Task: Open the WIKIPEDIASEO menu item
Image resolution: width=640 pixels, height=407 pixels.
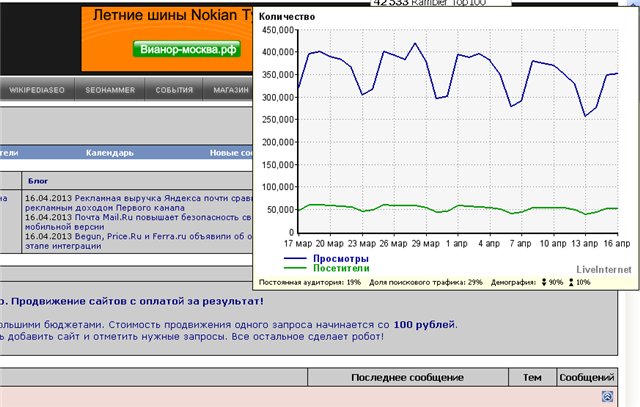Action: coord(37,90)
